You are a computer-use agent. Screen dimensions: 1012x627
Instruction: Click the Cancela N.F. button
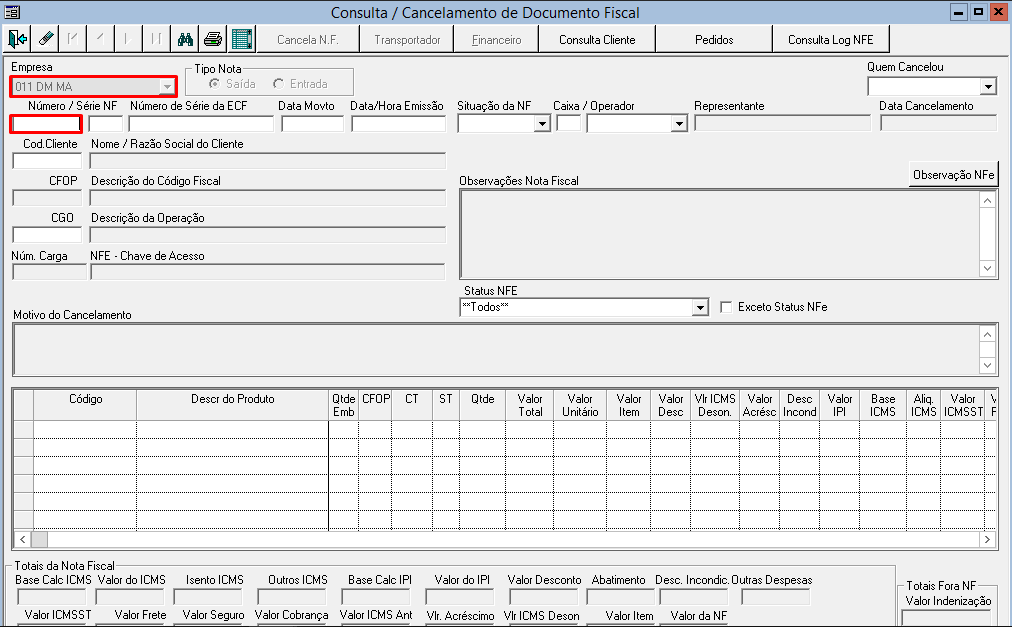point(307,39)
